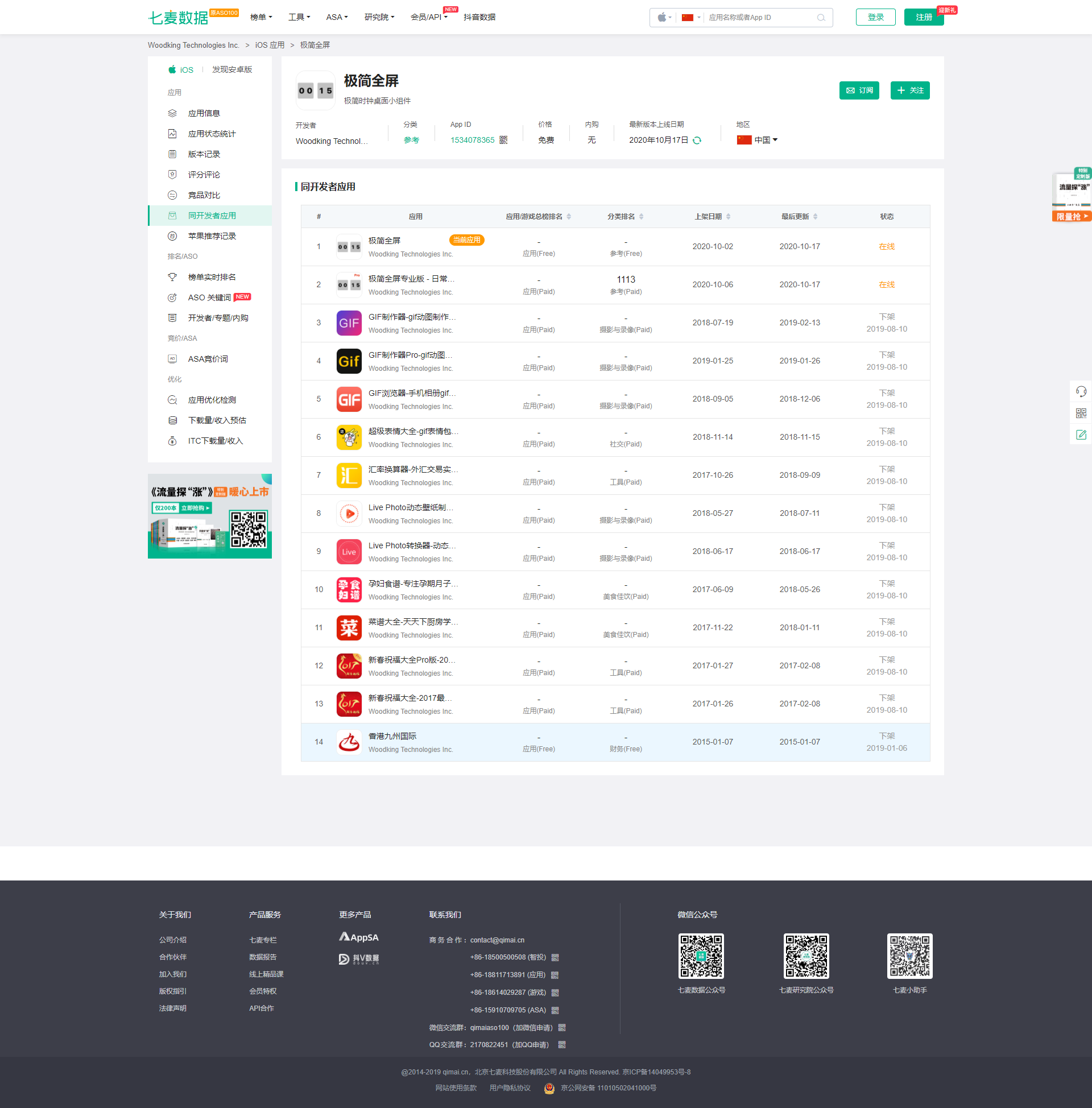Click the red GIF浏览器 app icon
Screen dimensions: 1092x1108
[x=349, y=399]
